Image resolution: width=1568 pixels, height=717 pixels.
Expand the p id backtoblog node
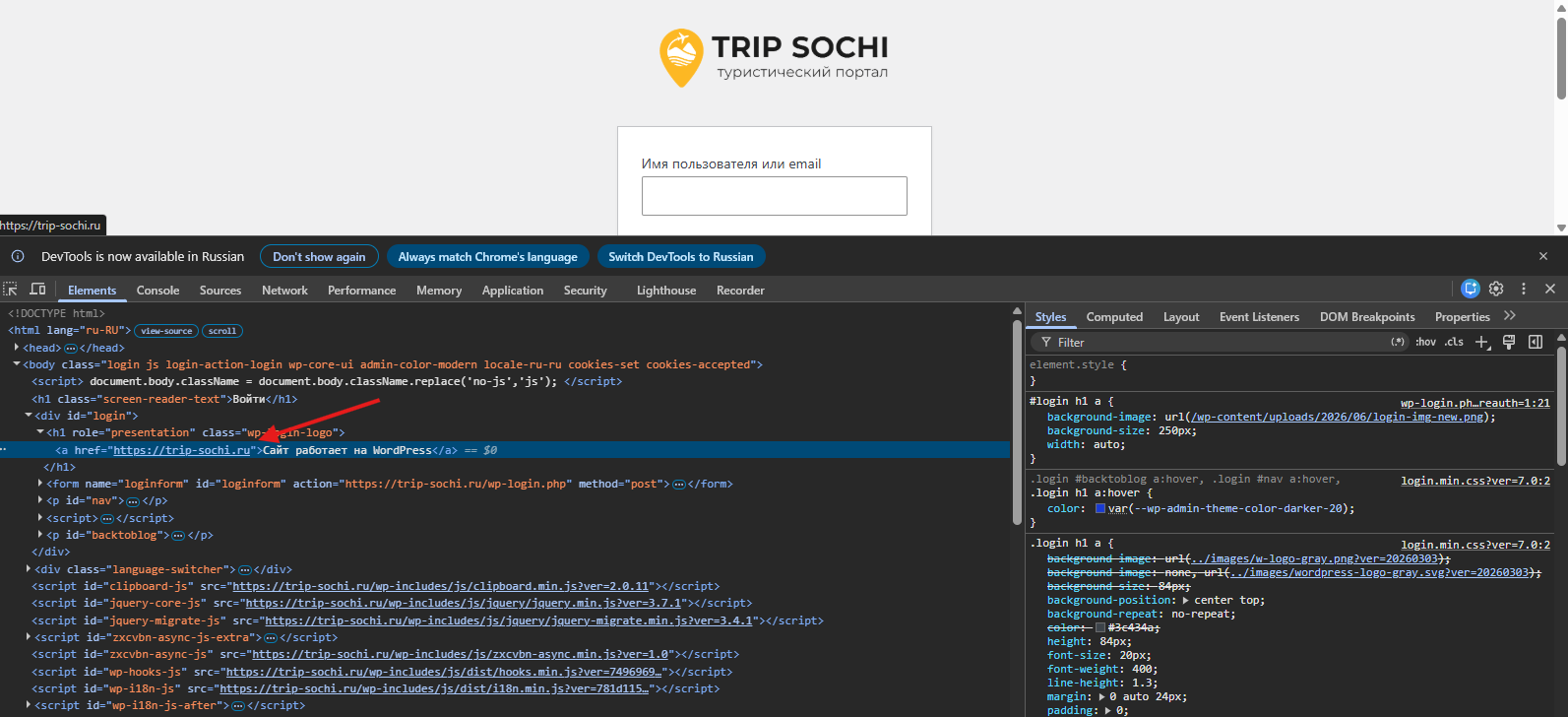[x=40, y=535]
